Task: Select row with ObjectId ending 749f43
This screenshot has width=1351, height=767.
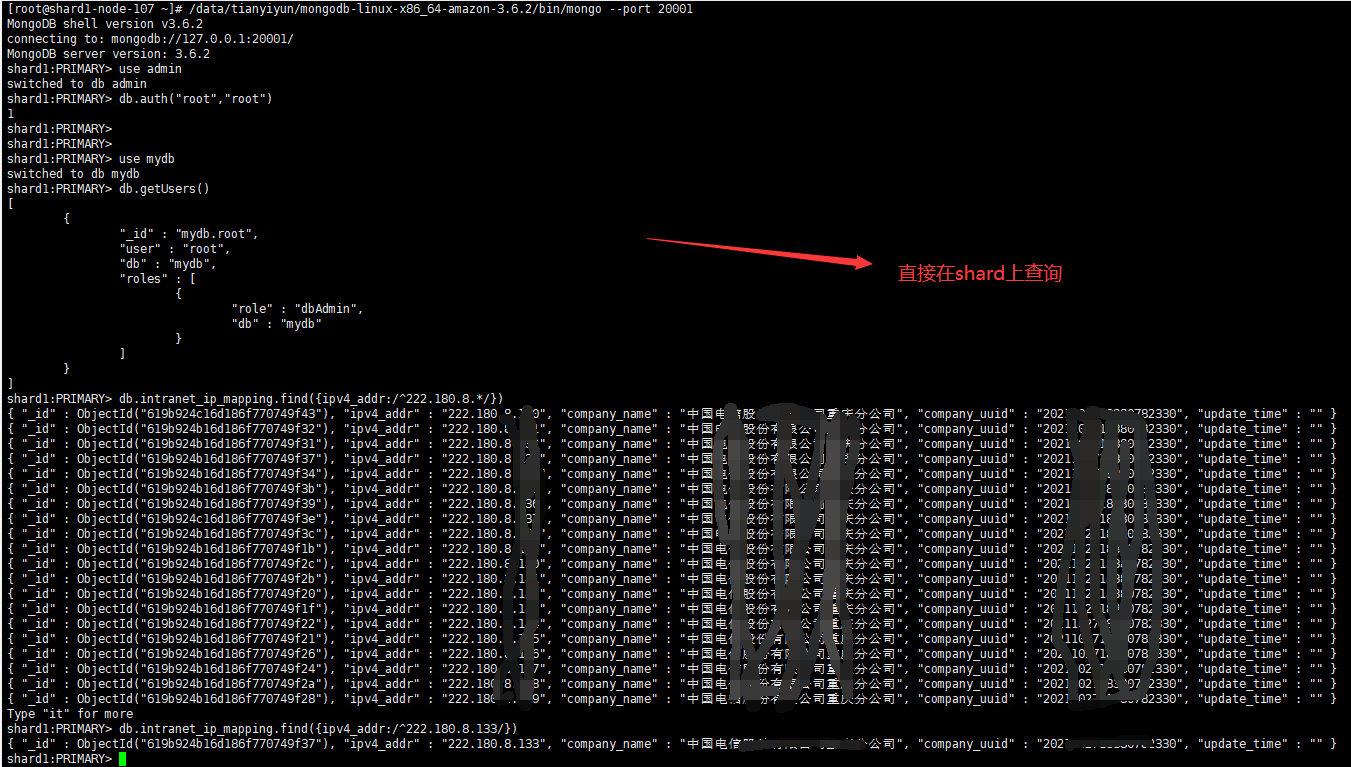Action: (x=671, y=414)
